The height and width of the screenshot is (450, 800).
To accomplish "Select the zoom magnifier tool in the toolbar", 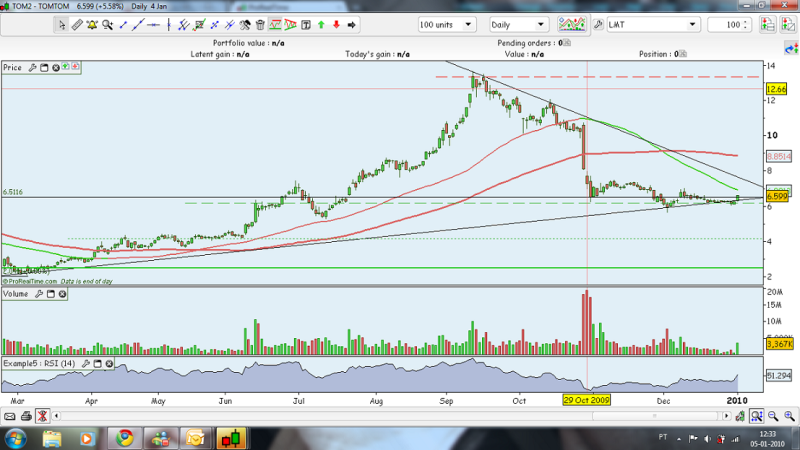I will (108, 24).
